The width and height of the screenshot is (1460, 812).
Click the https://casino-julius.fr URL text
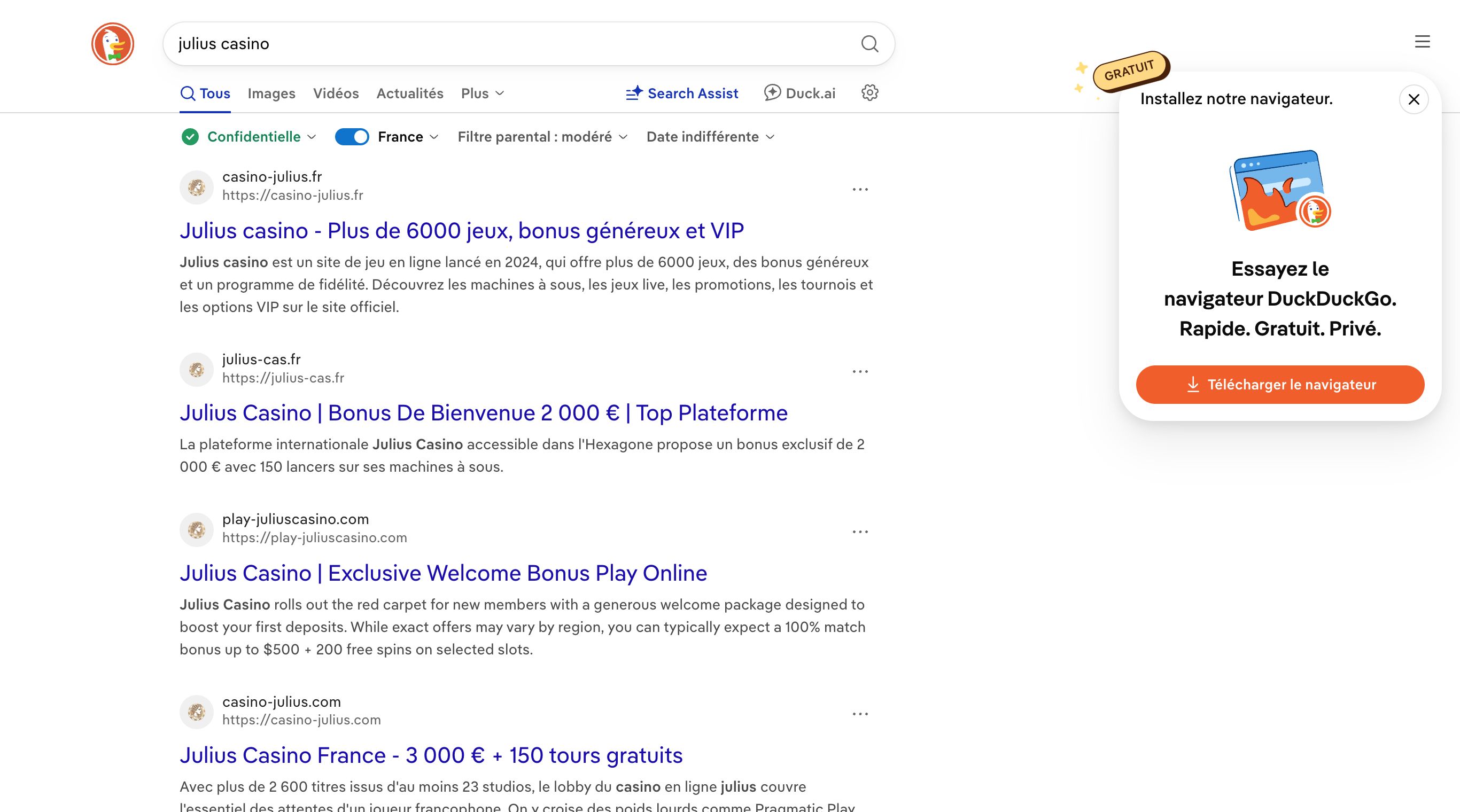[292, 195]
